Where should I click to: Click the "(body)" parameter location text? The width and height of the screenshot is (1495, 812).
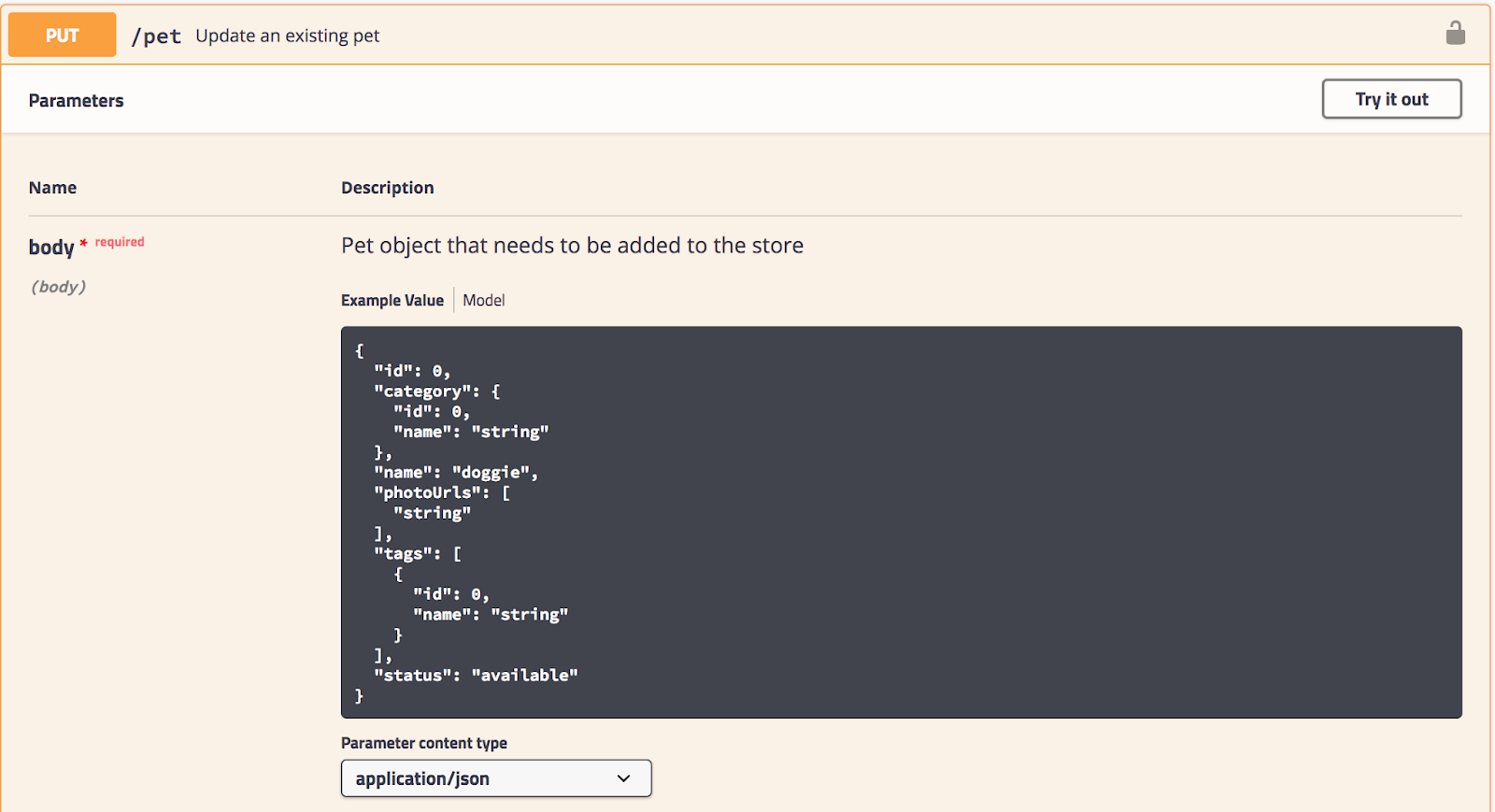(58, 287)
